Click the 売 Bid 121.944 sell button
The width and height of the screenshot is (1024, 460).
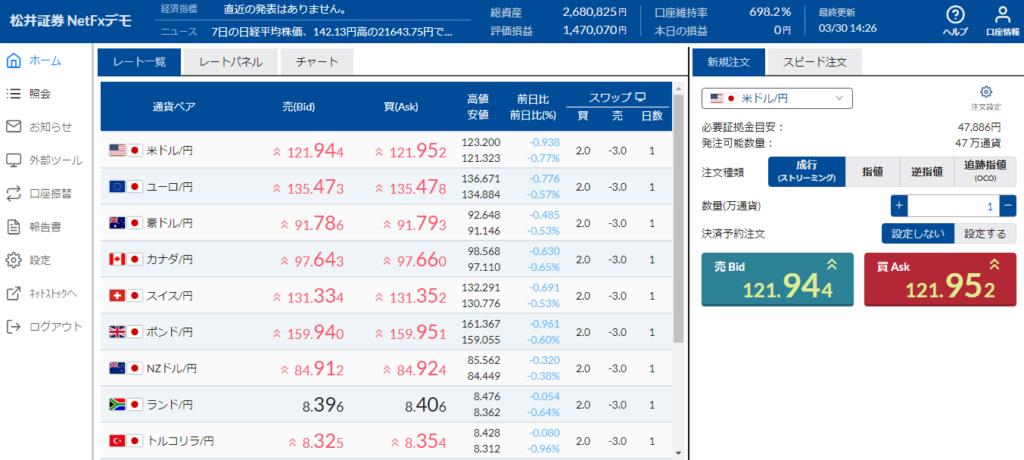click(777, 279)
